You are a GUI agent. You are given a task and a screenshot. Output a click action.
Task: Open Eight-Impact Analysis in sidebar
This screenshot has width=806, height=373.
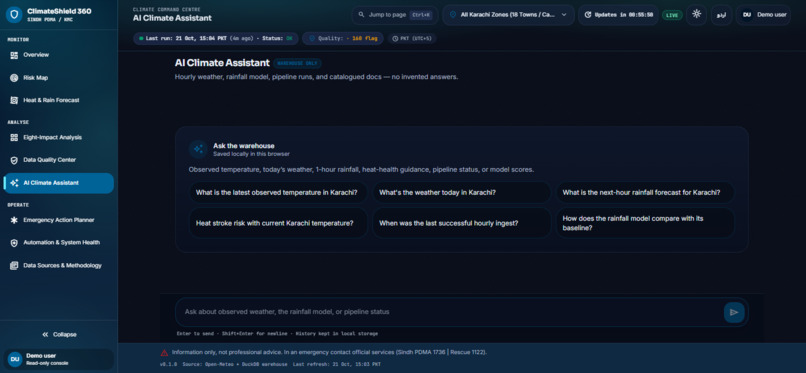click(59, 137)
